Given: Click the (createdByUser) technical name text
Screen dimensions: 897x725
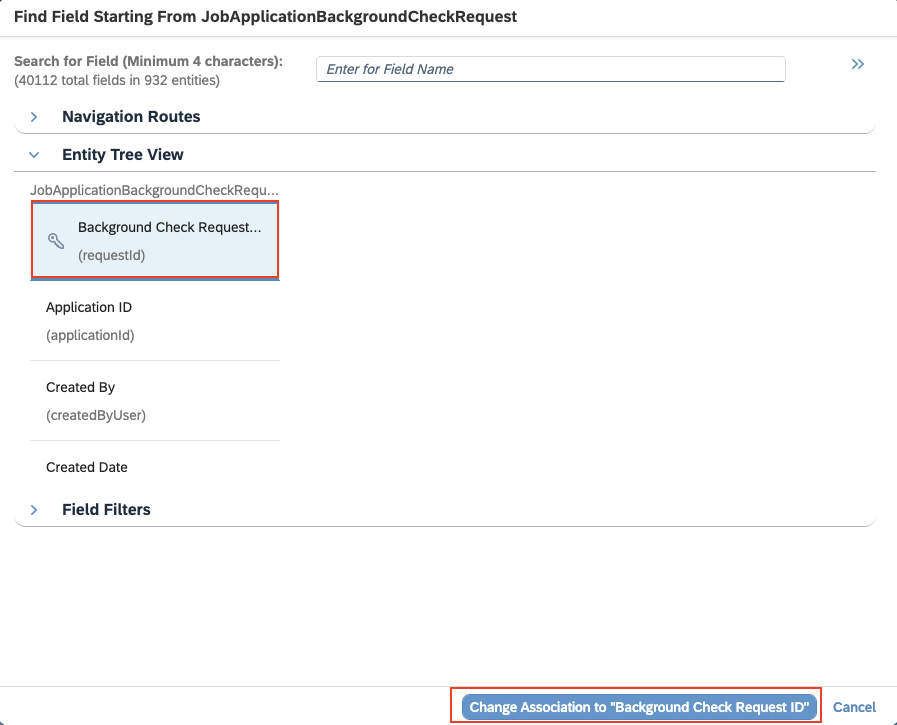Looking at the screenshot, I should [96, 415].
